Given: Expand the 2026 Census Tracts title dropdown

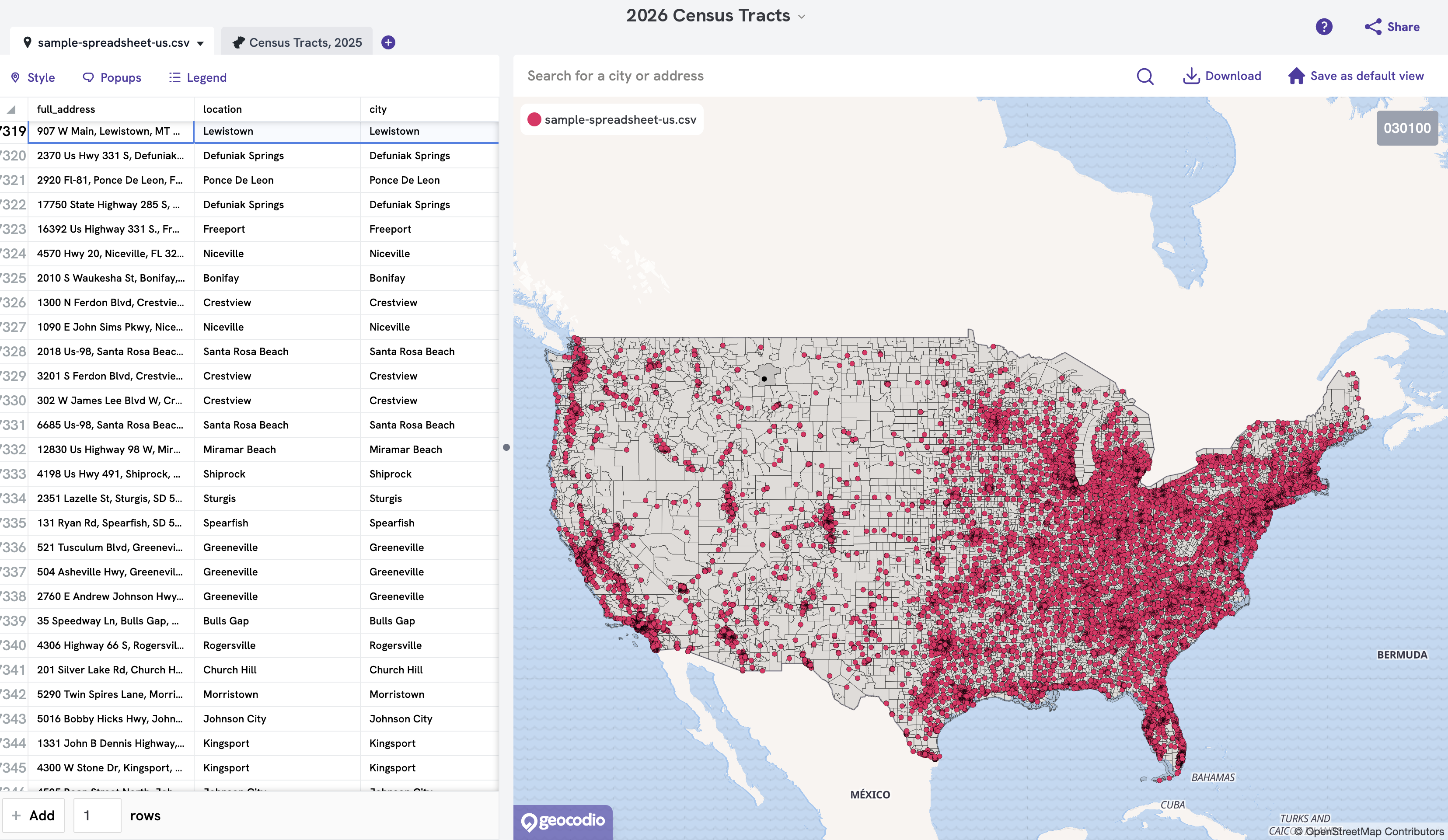Looking at the screenshot, I should (802, 17).
